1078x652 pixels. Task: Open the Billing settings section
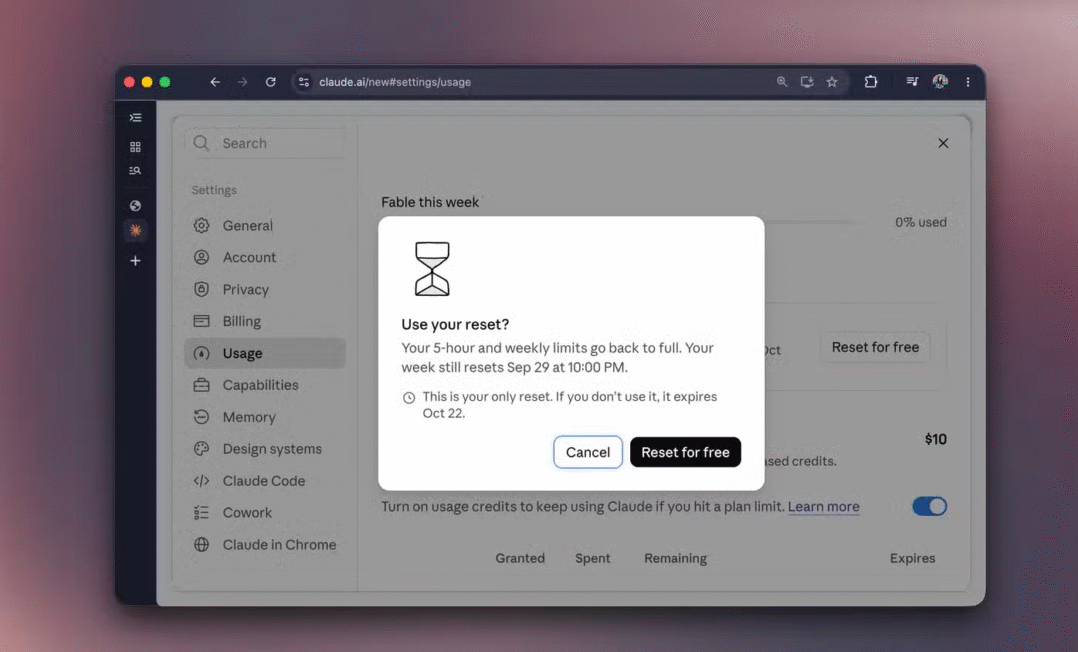coord(265,321)
